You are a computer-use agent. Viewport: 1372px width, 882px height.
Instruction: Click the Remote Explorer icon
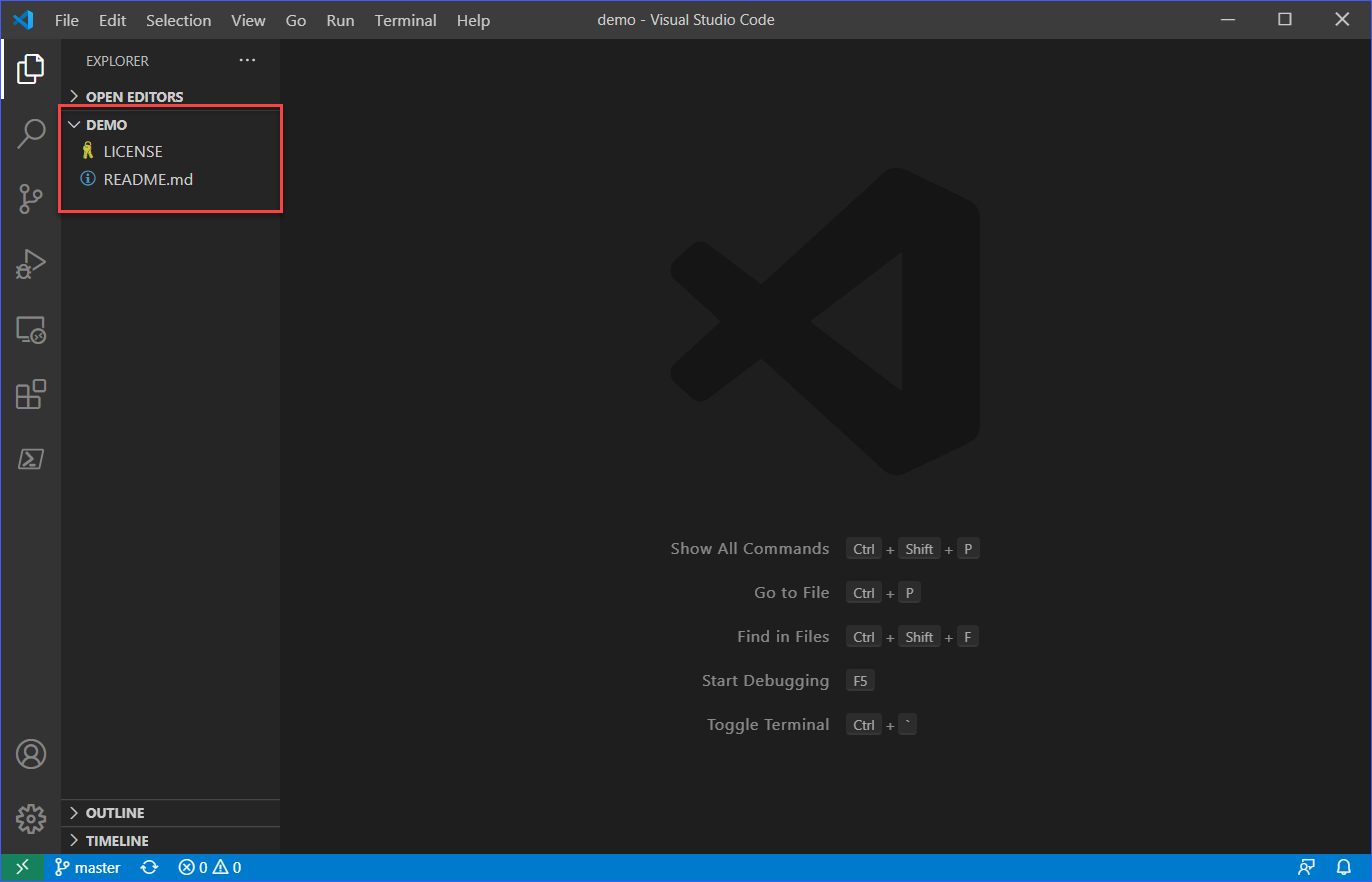(31, 329)
